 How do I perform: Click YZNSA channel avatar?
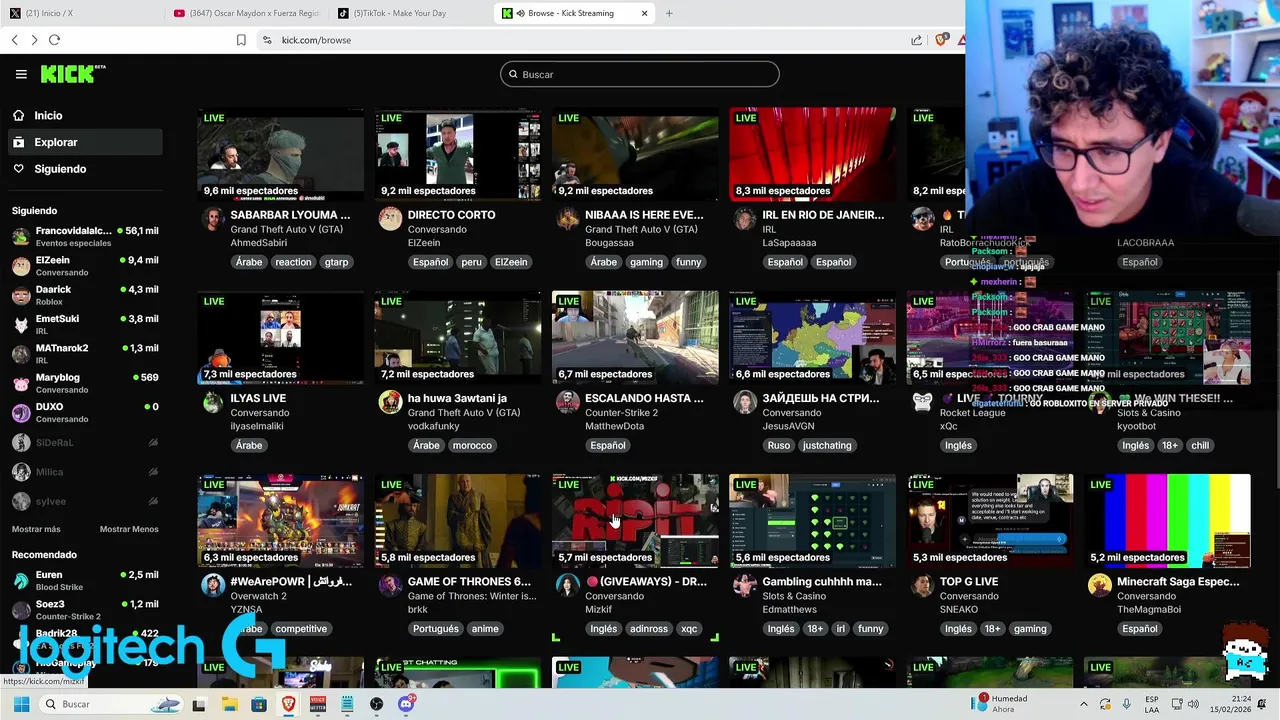coord(213,585)
